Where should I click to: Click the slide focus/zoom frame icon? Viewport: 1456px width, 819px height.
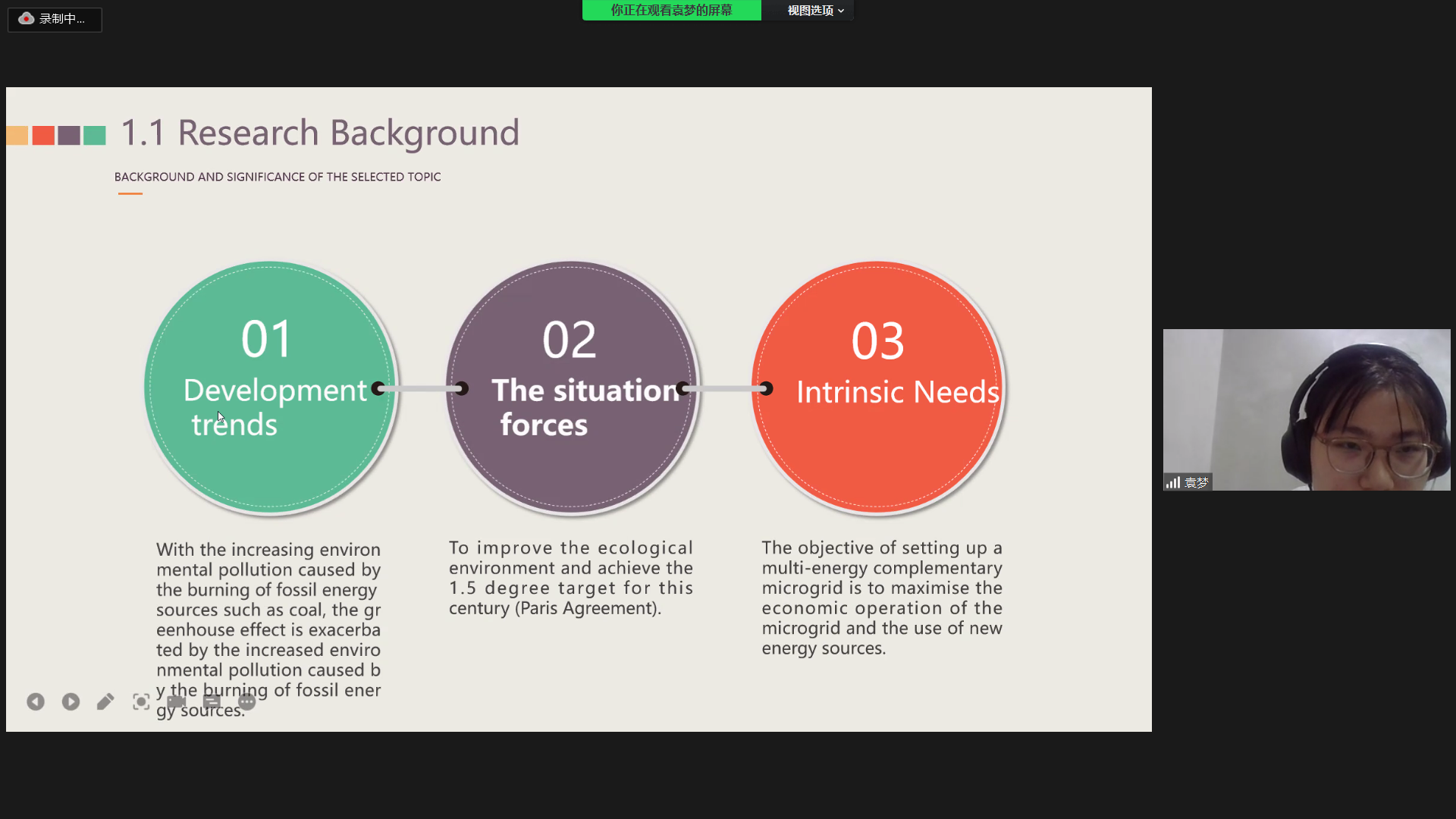click(141, 702)
